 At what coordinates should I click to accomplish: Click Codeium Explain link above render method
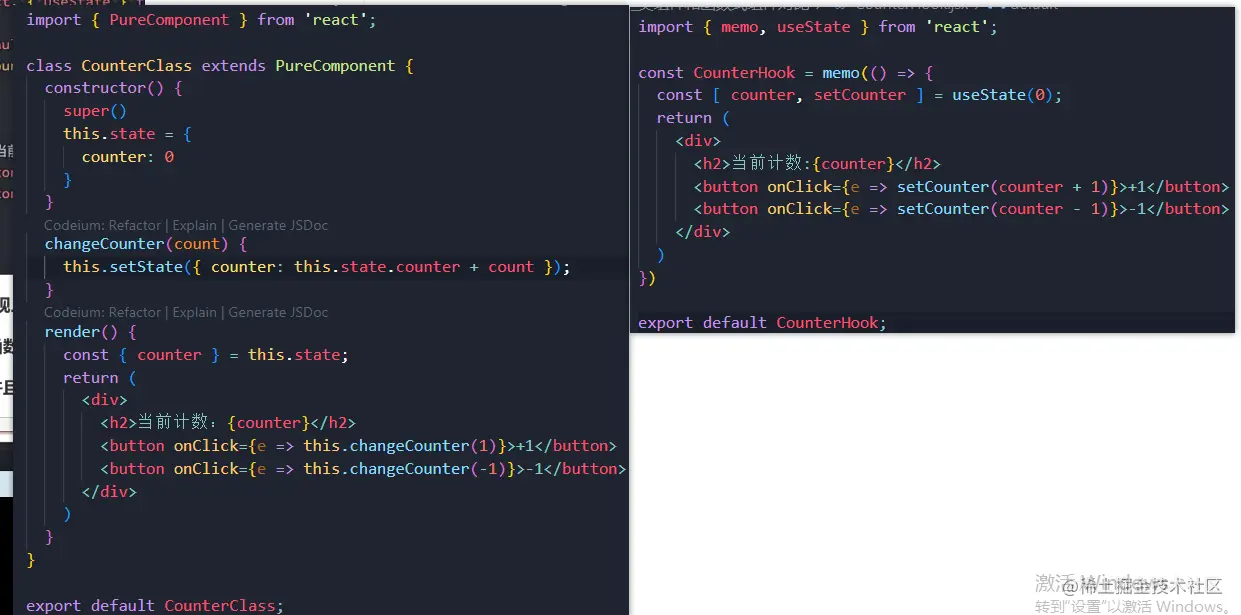coord(196,312)
